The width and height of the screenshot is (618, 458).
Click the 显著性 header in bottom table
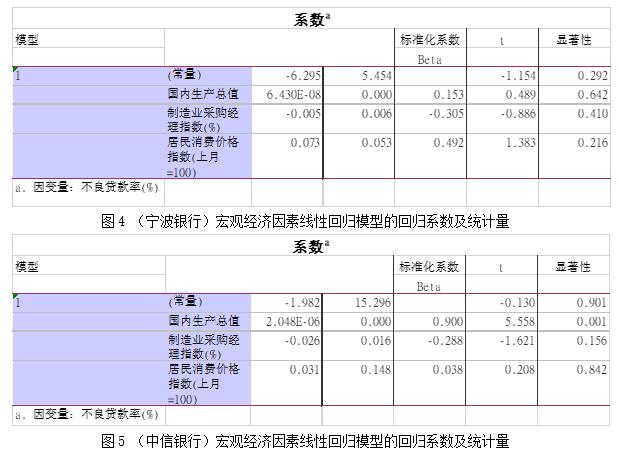(x=573, y=267)
